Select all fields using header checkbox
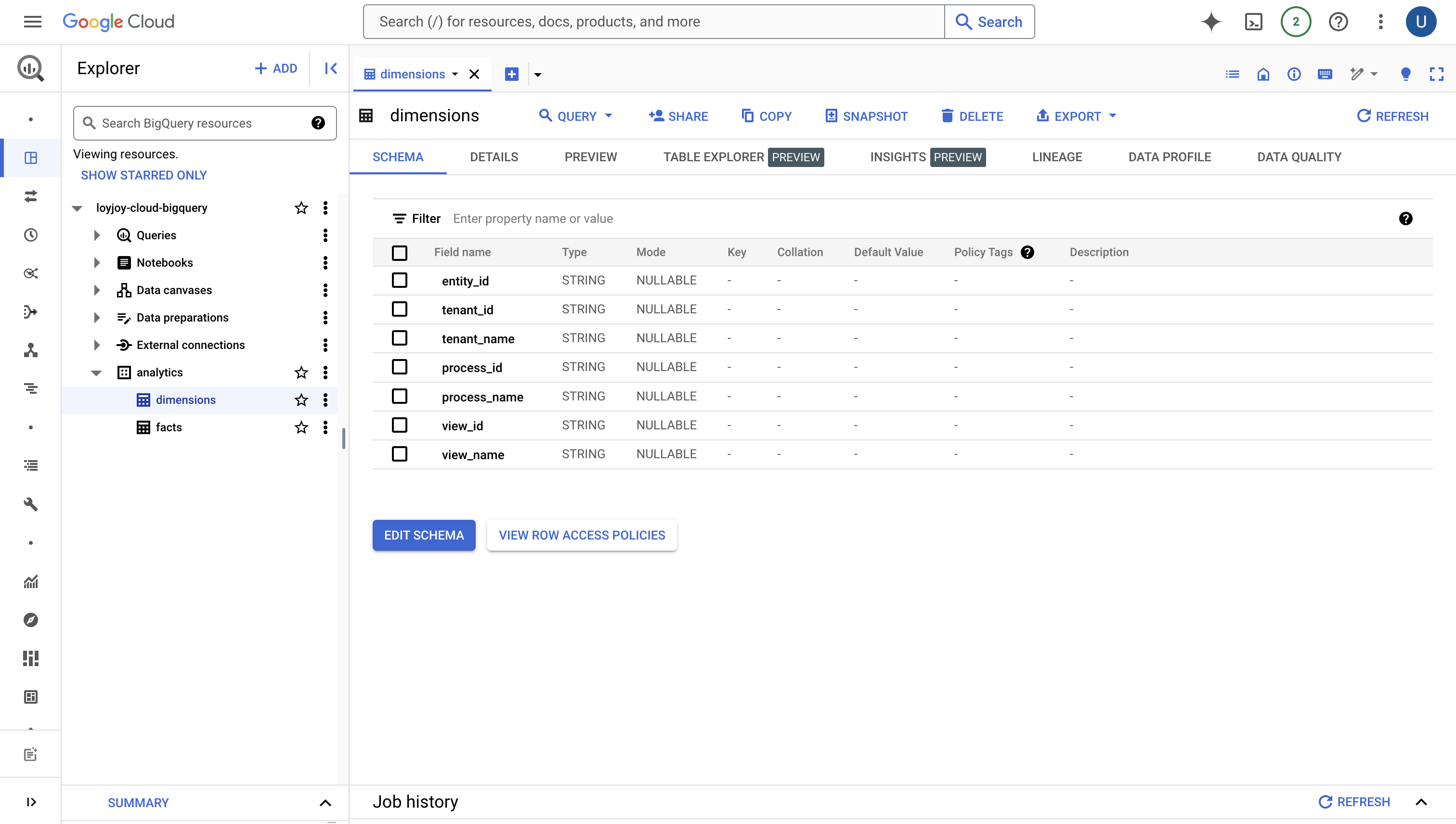This screenshot has height=824, width=1456. point(400,252)
